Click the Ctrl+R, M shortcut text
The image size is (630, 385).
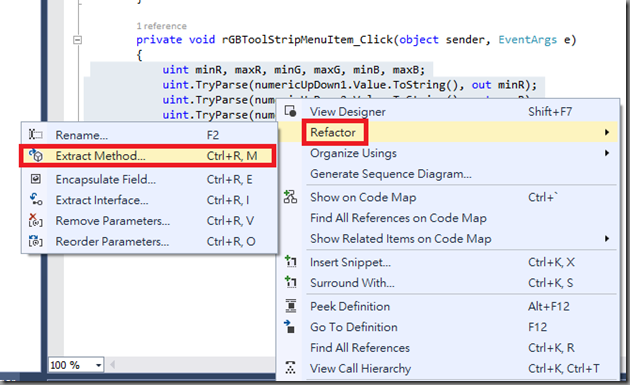(x=232, y=156)
